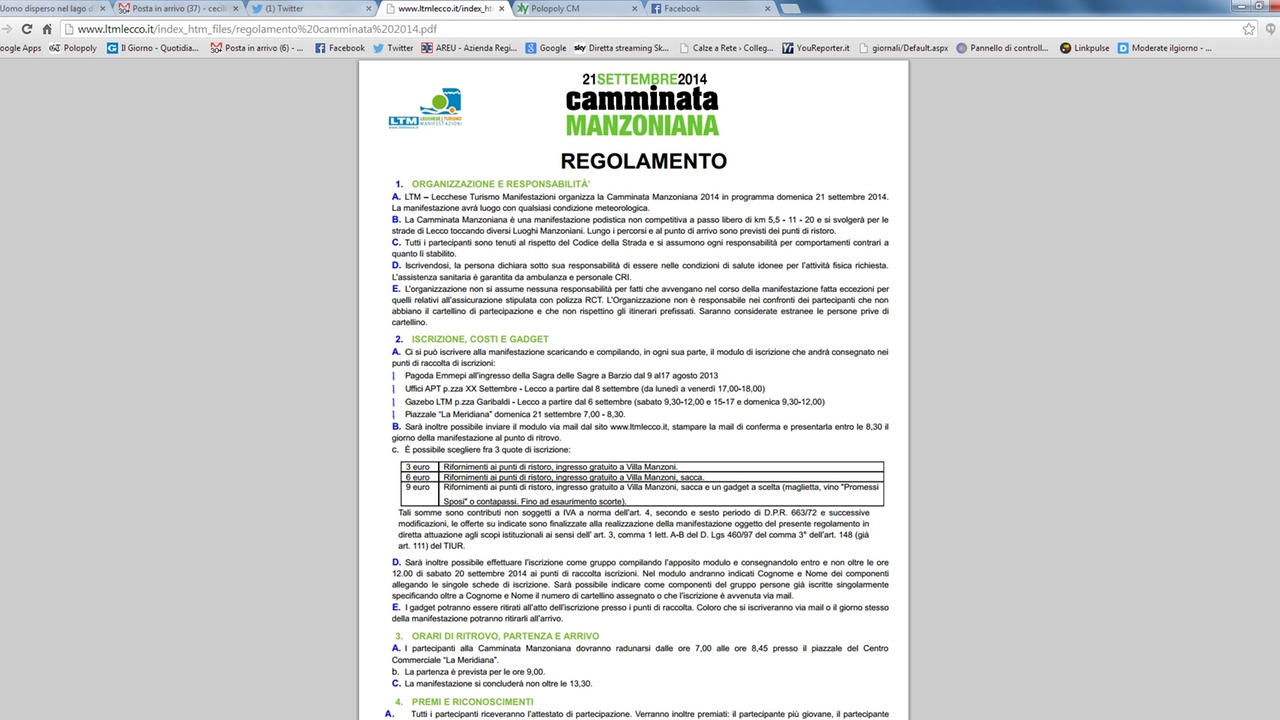Click the line 'Gazebo LTM p.zza Garibaldi - Lecco'
The width and height of the screenshot is (1280, 720).
pos(615,402)
